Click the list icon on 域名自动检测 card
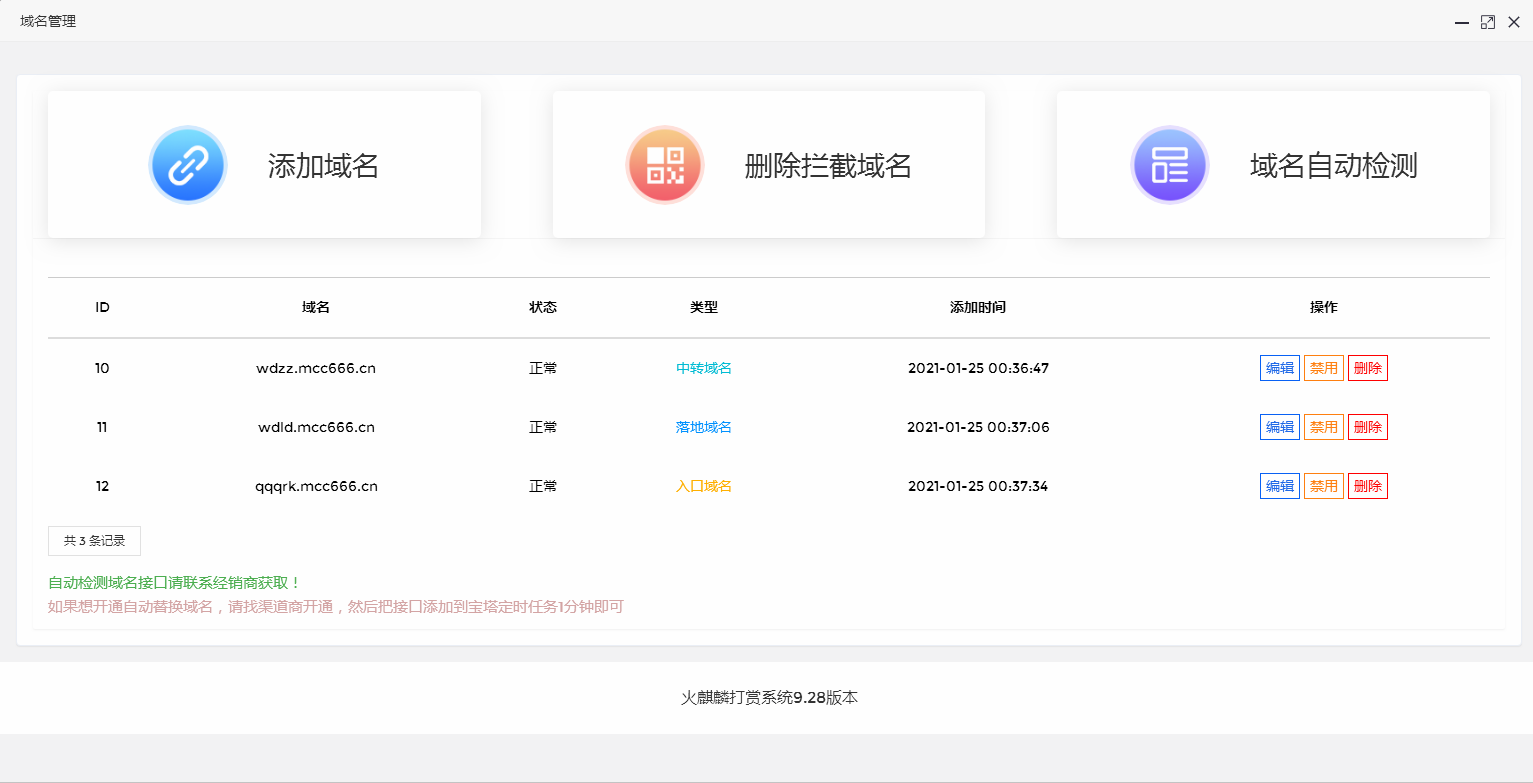Screen dimensions: 1533x783 1169,164
